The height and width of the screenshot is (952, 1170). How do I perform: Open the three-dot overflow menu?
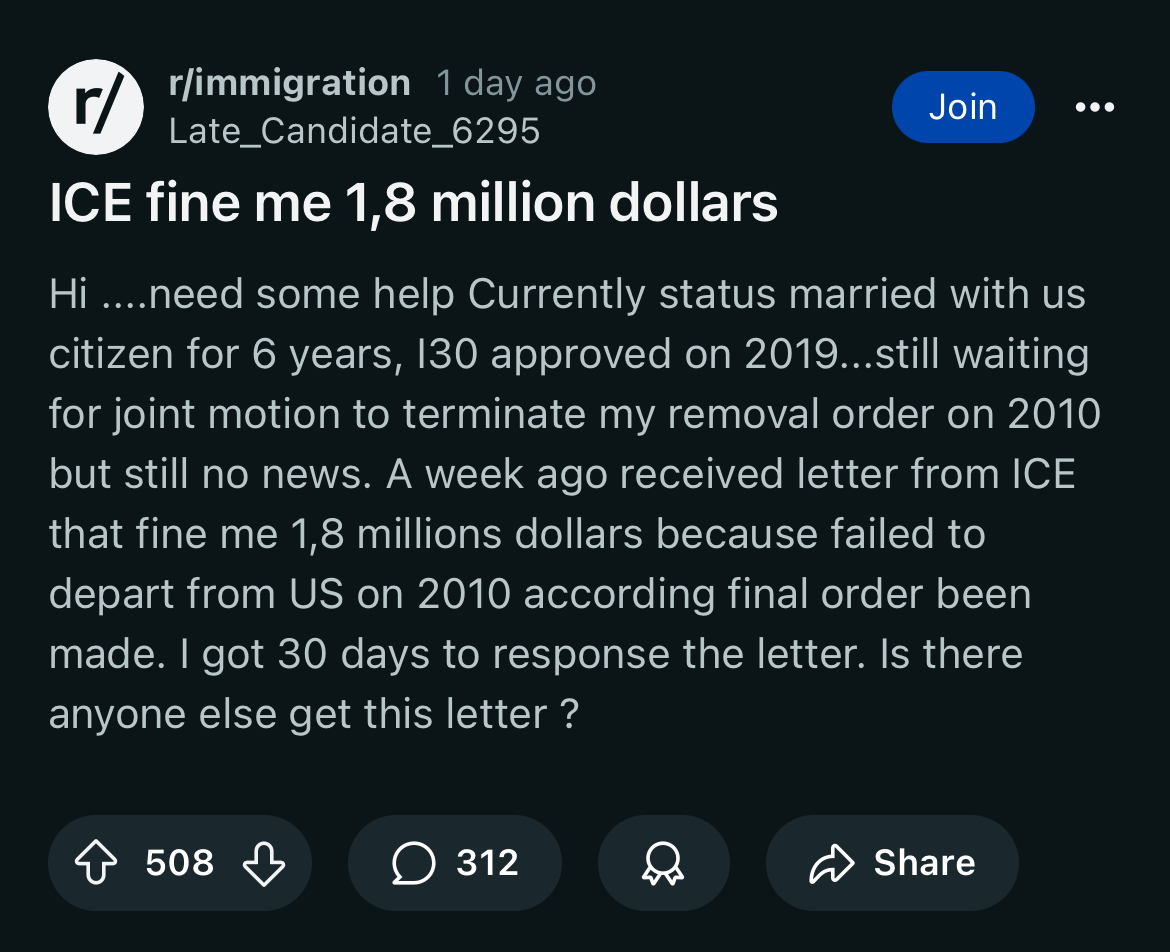(1095, 107)
